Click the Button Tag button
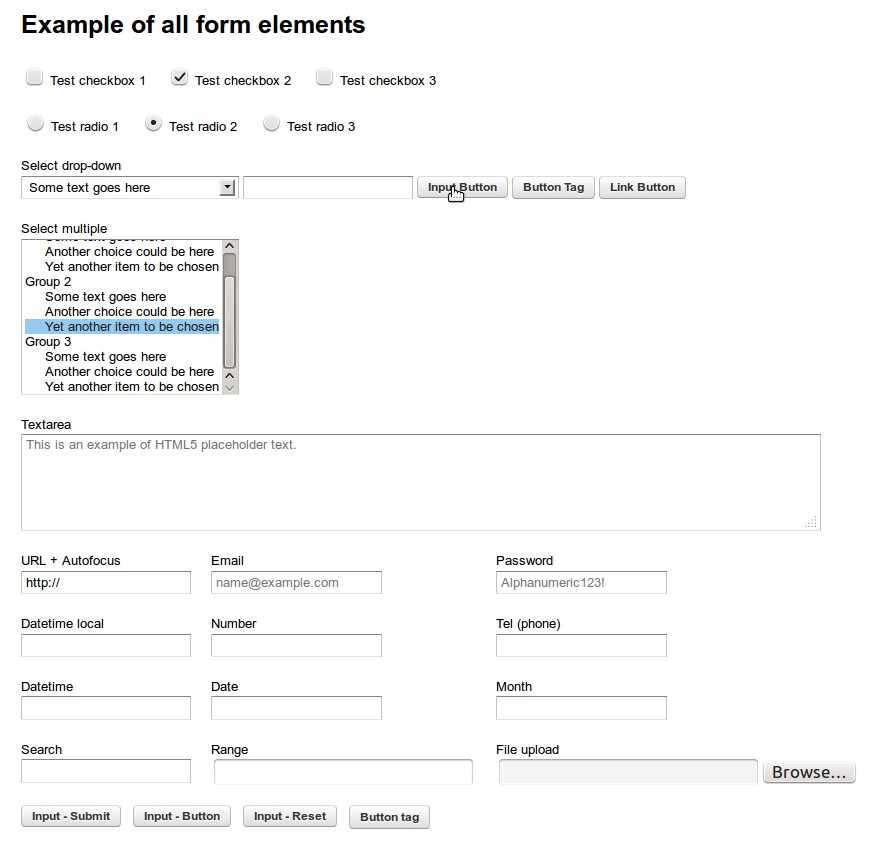The height and width of the screenshot is (844, 885). [x=553, y=187]
